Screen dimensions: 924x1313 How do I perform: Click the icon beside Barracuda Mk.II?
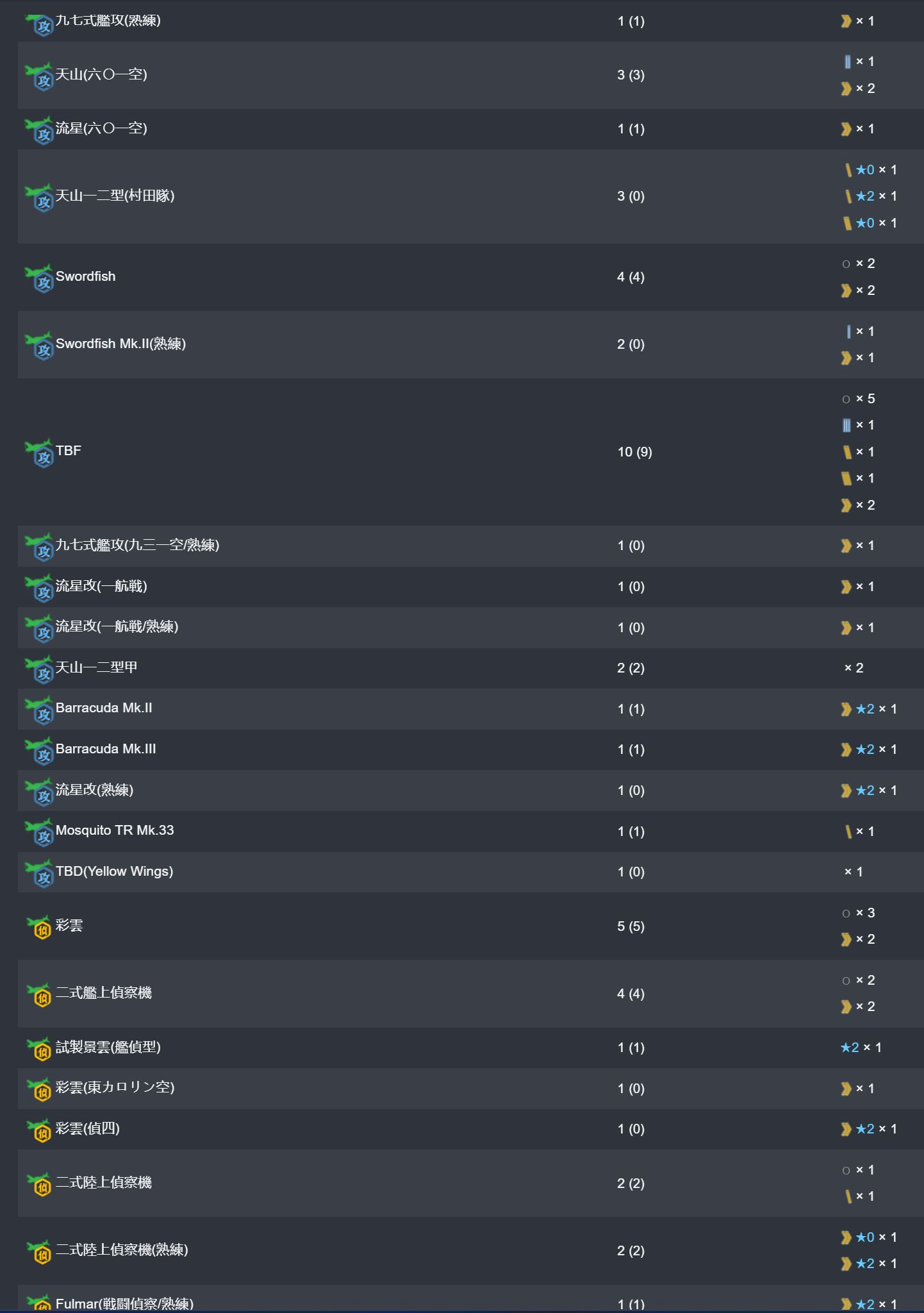coord(39,710)
